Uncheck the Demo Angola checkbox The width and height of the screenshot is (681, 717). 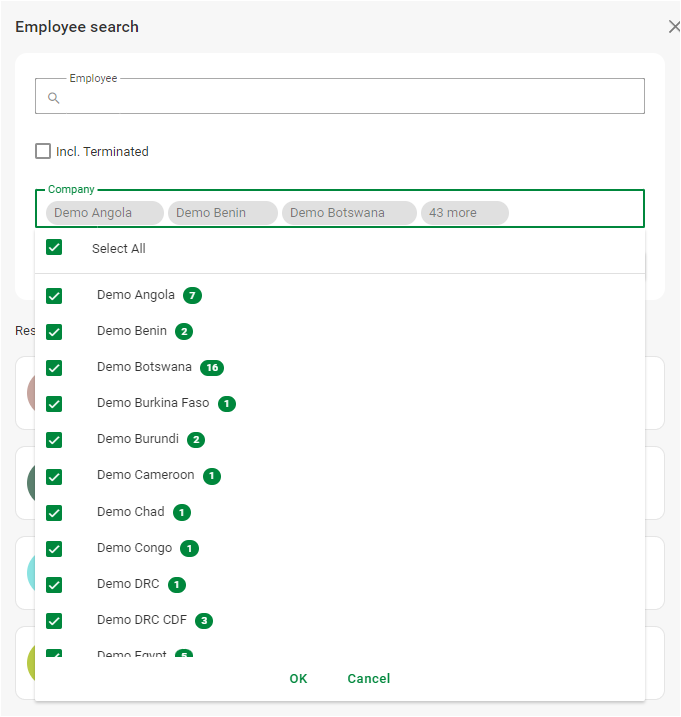click(54, 296)
